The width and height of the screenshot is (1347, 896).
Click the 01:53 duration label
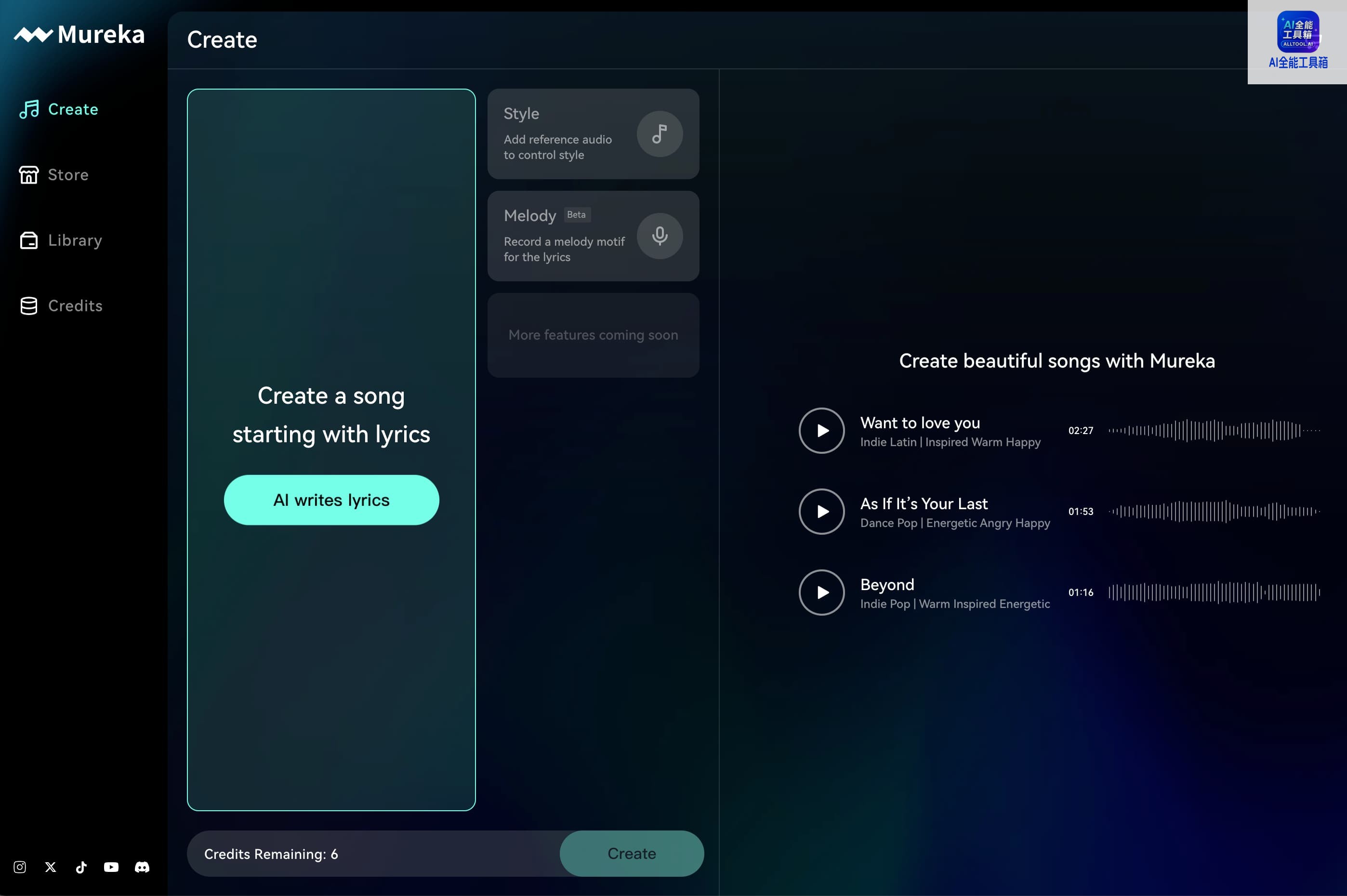click(x=1081, y=512)
